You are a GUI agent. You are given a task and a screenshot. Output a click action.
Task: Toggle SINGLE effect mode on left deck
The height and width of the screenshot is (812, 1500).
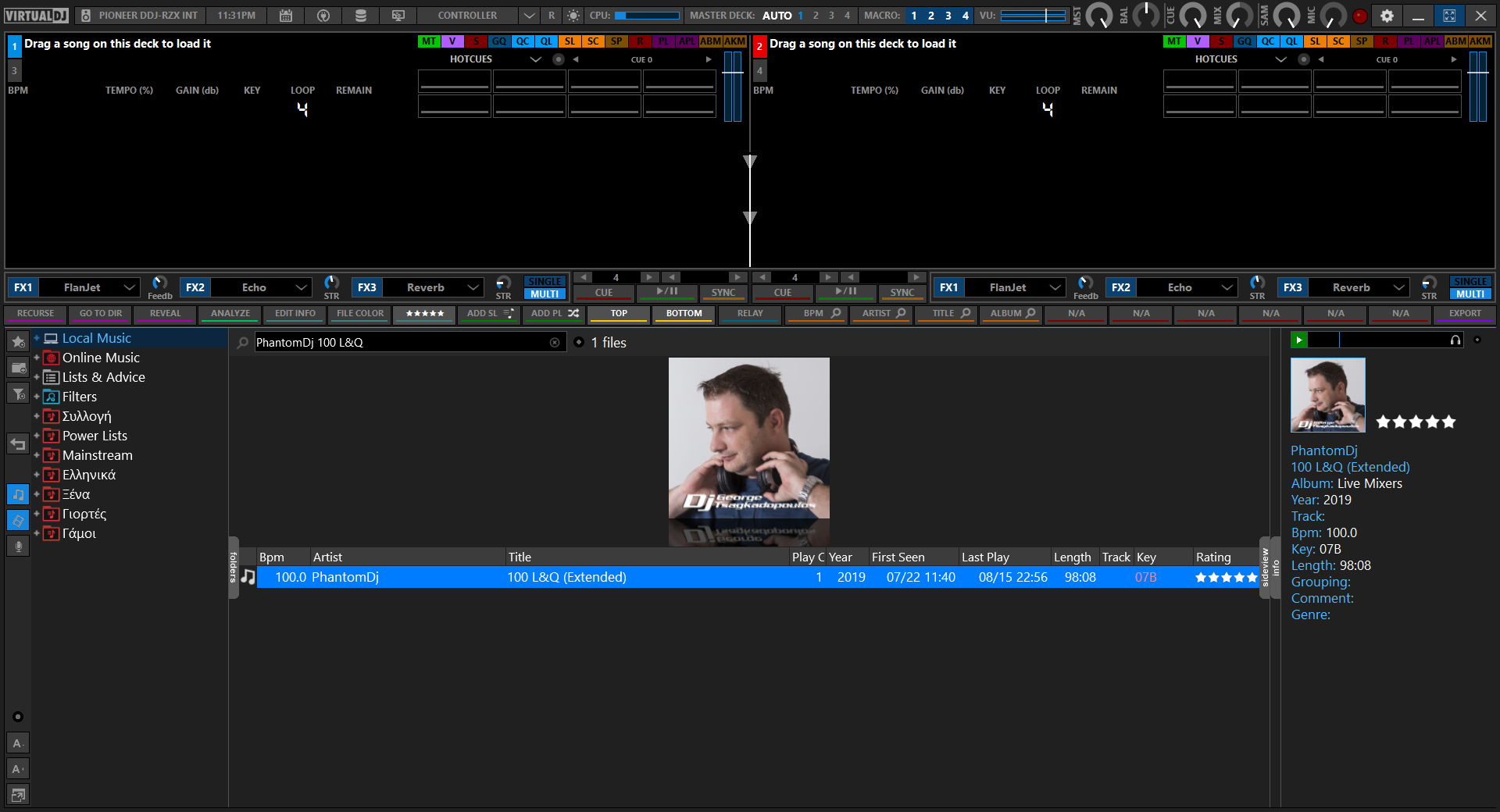[x=545, y=281]
